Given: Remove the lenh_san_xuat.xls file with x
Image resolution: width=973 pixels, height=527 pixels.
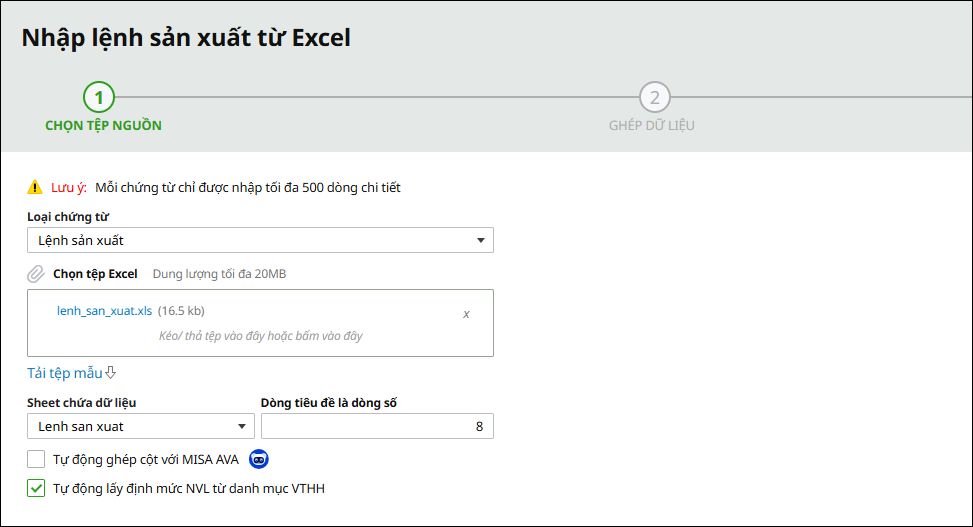Looking at the screenshot, I should coord(466,313).
